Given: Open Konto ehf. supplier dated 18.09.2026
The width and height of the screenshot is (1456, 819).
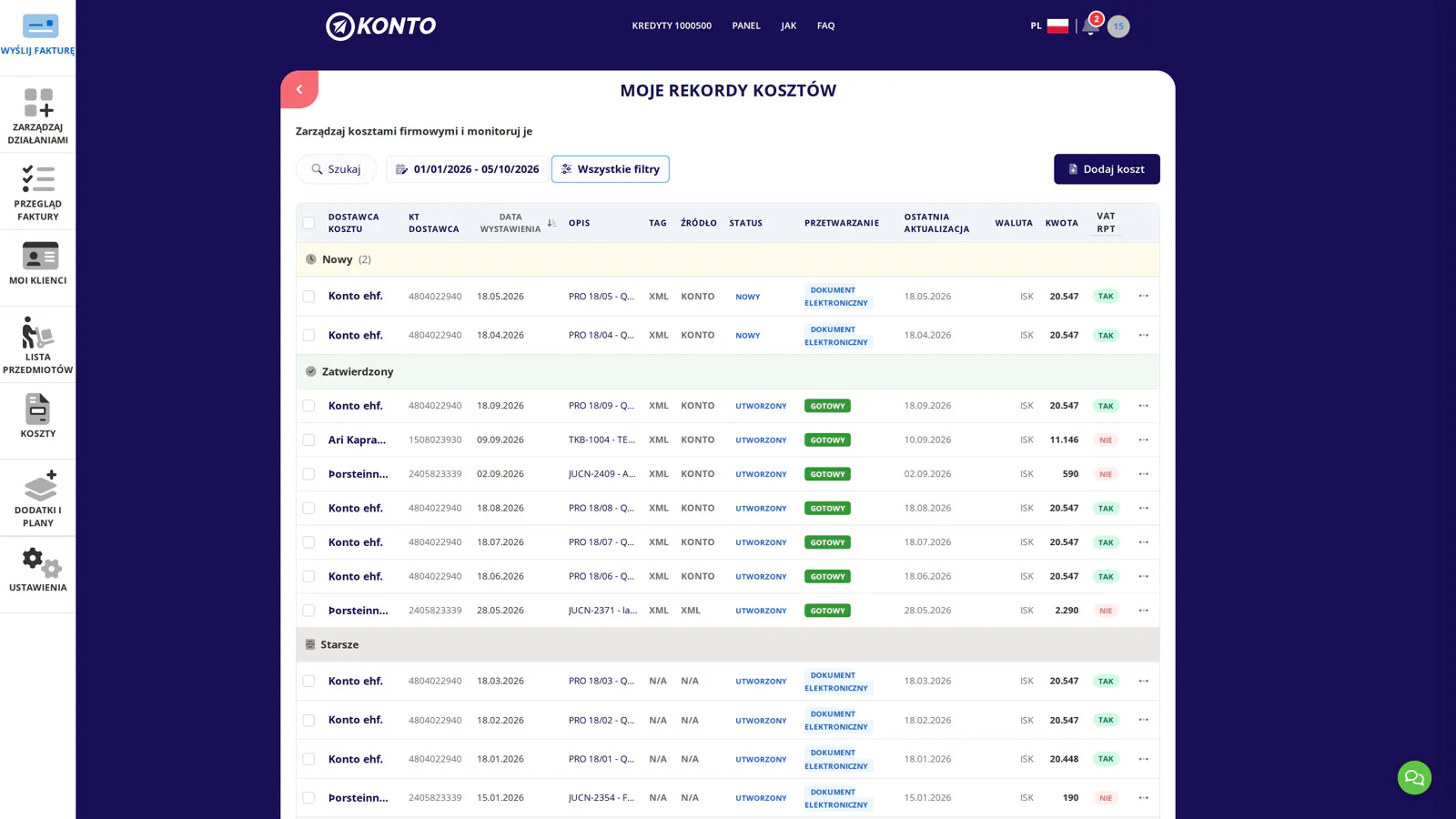Looking at the screenshot, I should [355, 406].
